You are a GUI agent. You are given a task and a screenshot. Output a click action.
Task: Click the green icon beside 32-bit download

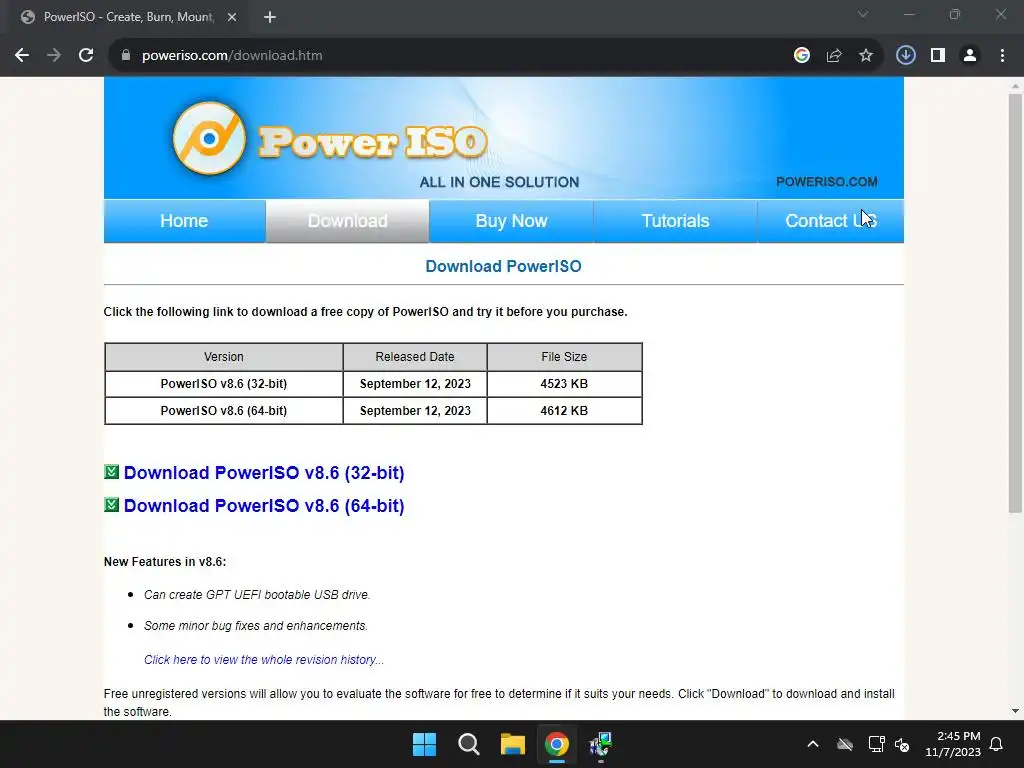click(x=112, y=472)
